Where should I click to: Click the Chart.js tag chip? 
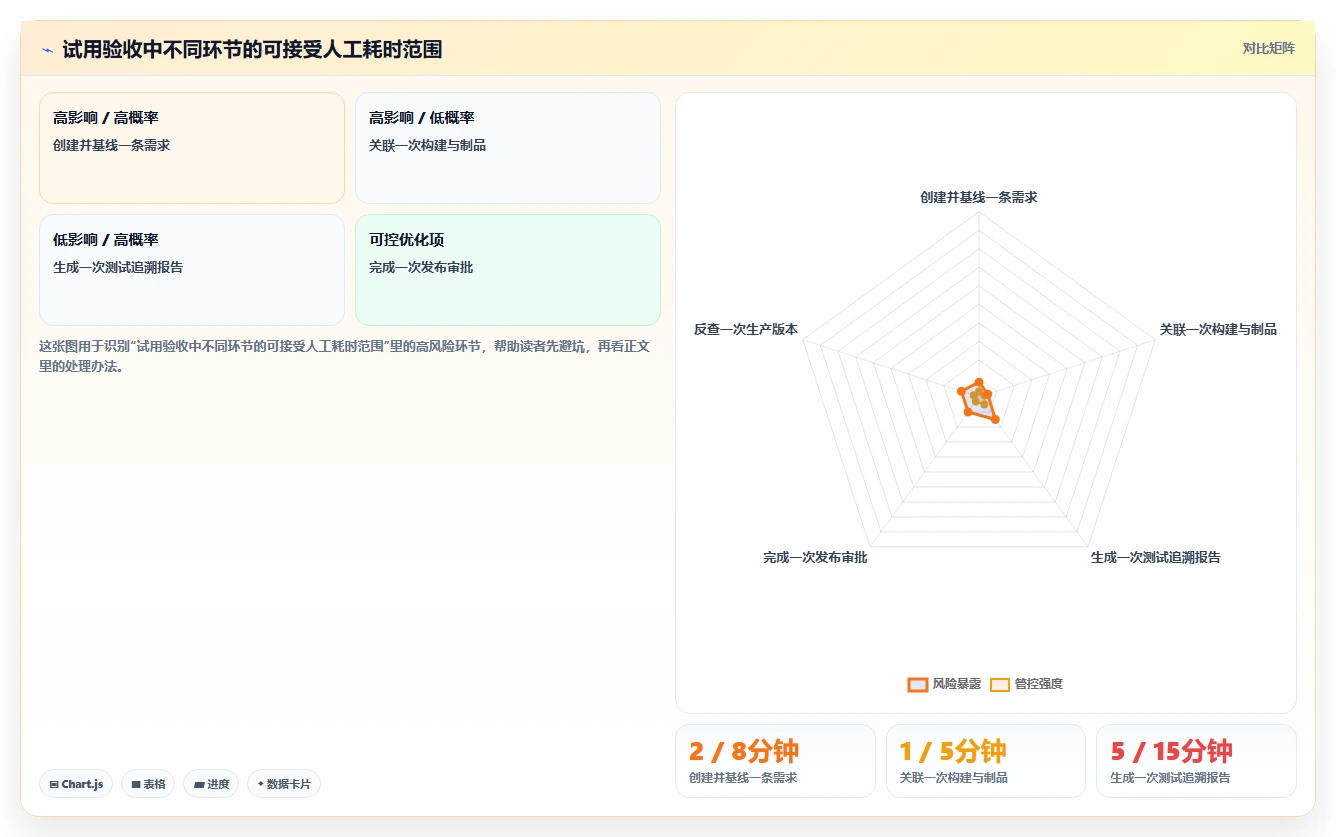click(76, 784)
